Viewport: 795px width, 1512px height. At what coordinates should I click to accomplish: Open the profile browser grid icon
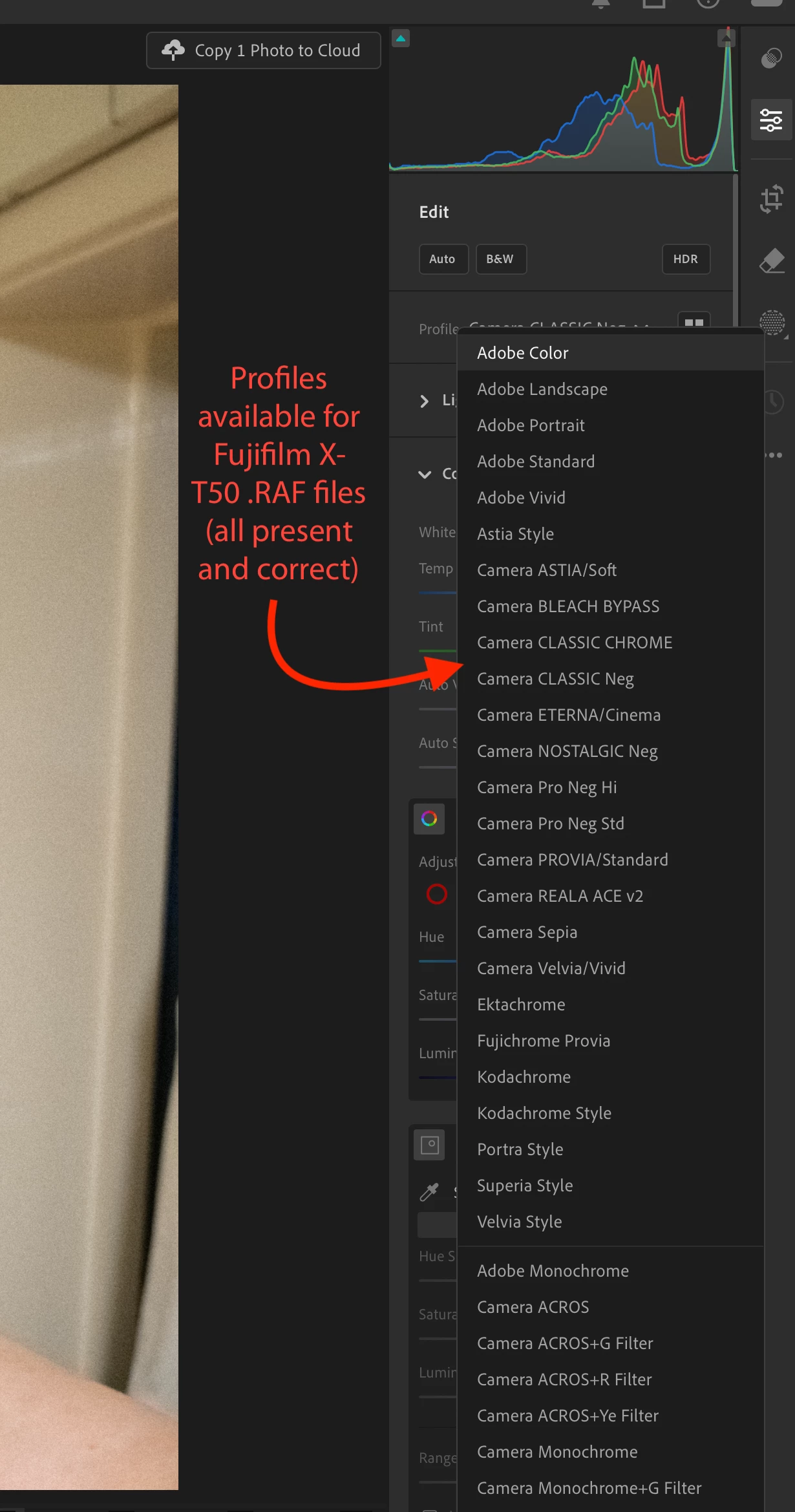point(694,321)
